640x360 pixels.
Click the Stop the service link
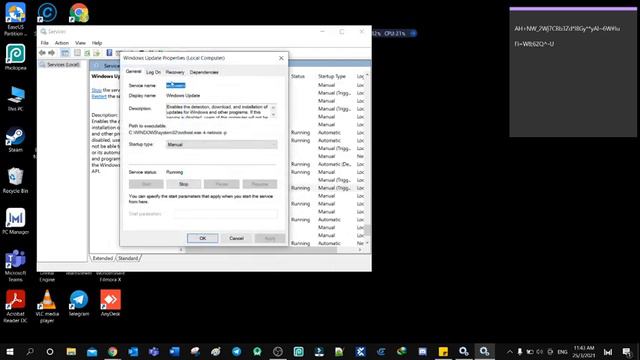(96, 90)
